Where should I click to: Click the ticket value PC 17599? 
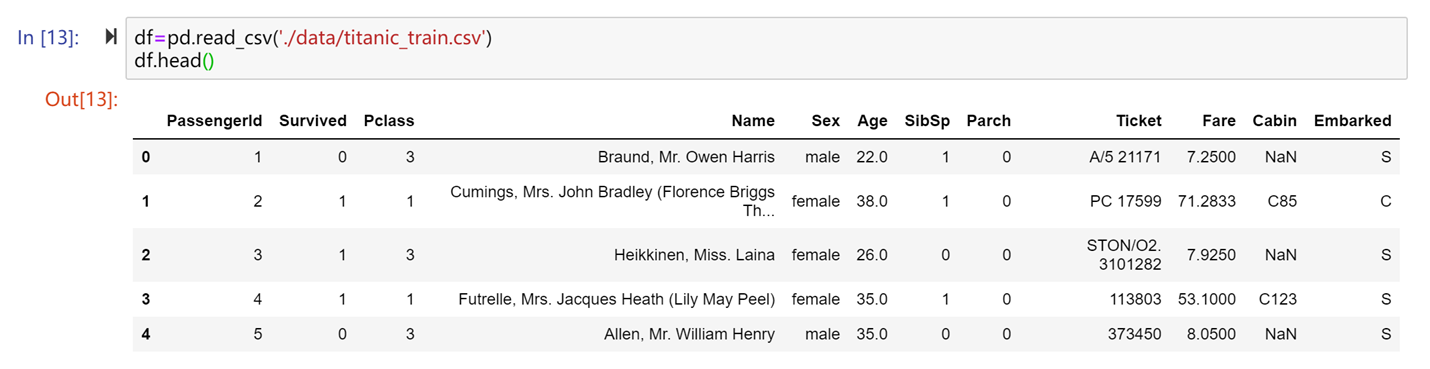click(1125, 201)
